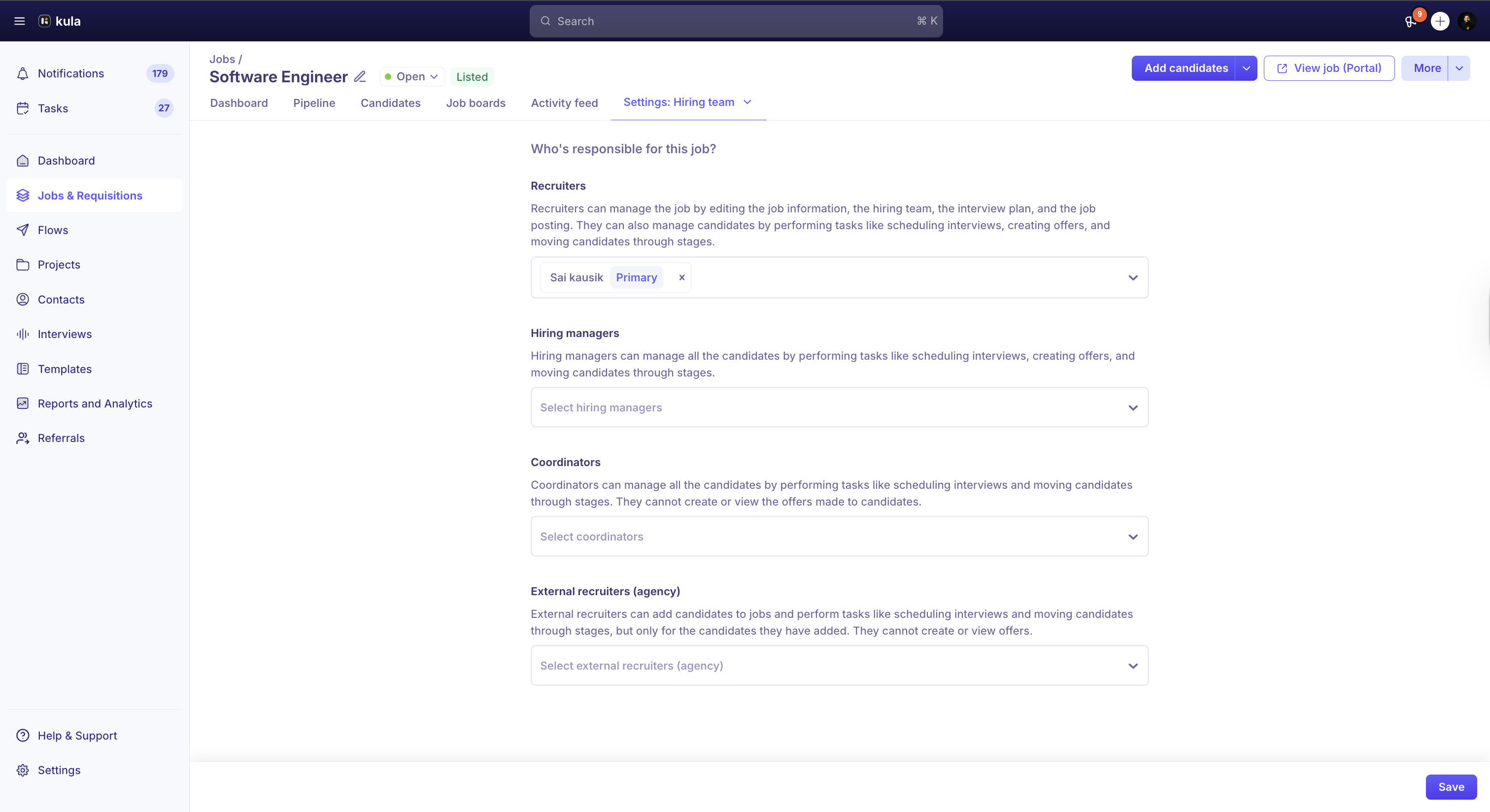Collapse the sidebar with the hamburger icon
This screenshot has width=1490, height=812.
pos(19,21)
